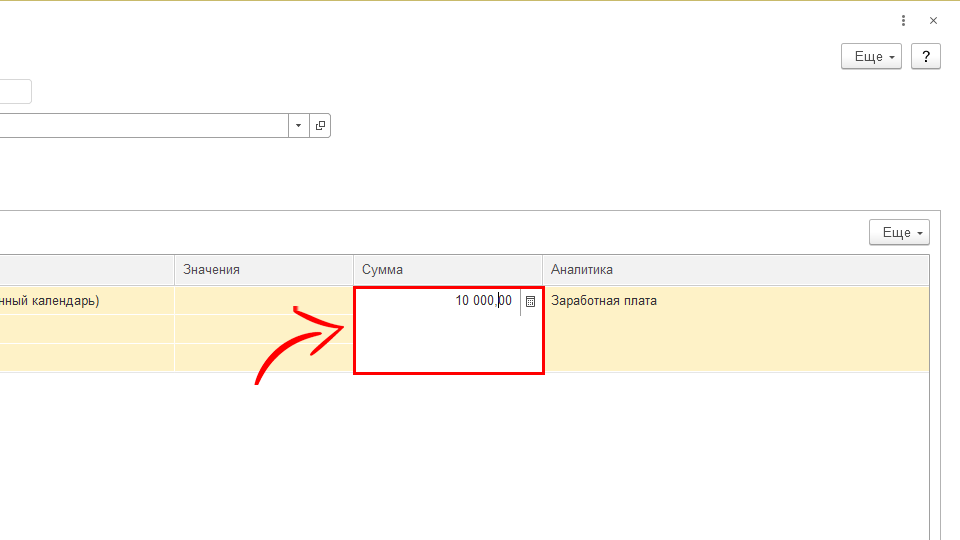
Task: Click the calculator icon in the Сумма field
Action: pos(530,301)
